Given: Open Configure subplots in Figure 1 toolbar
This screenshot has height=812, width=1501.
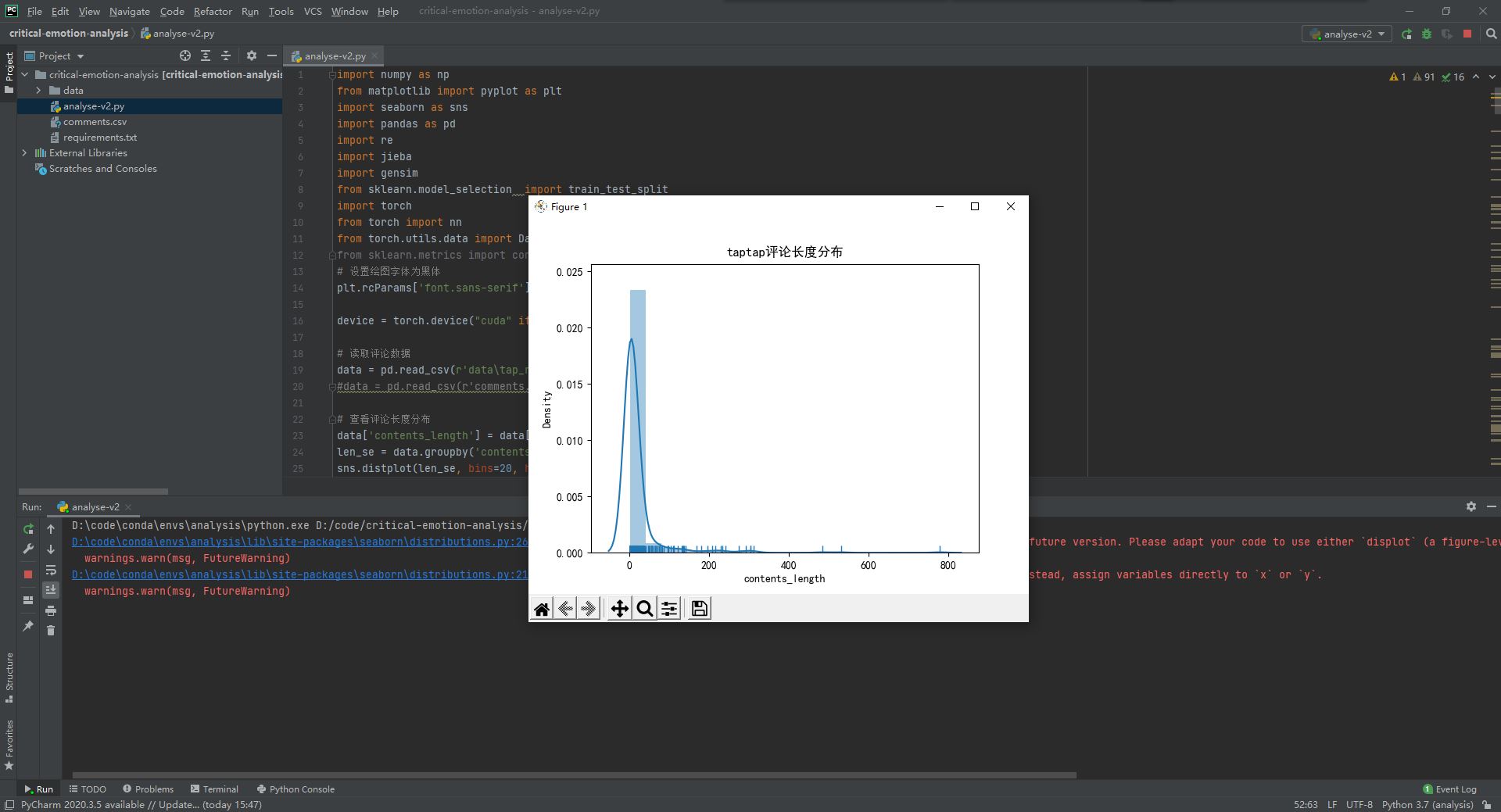Looking at the screenshot, I should pos(669,609).
